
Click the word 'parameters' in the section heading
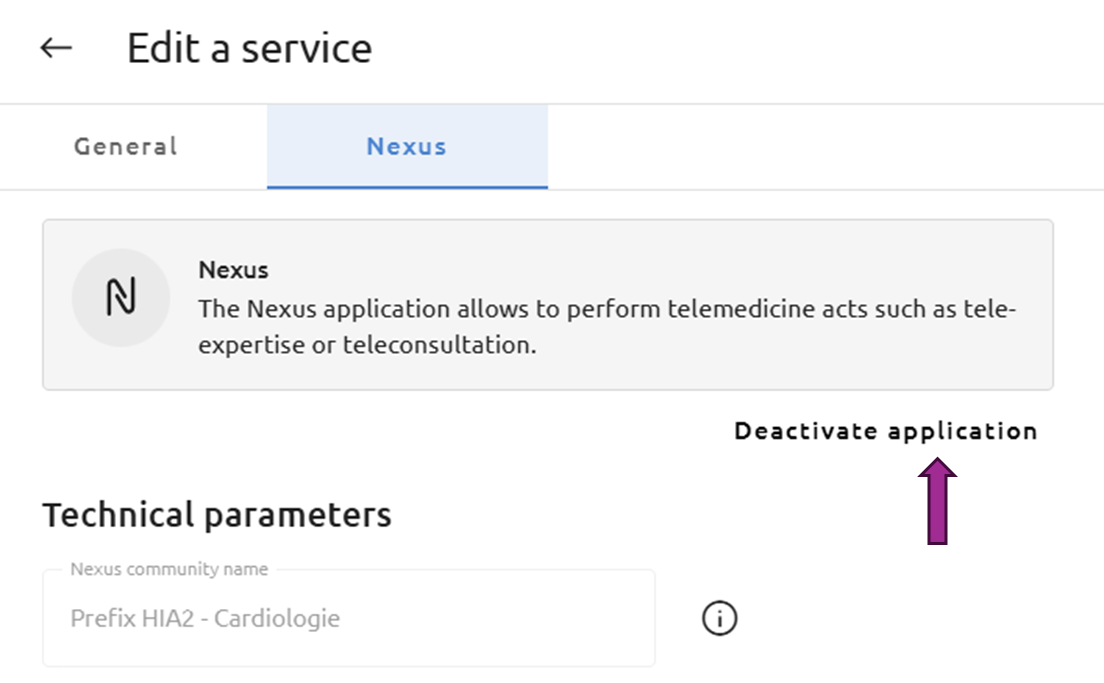[298, 516]
